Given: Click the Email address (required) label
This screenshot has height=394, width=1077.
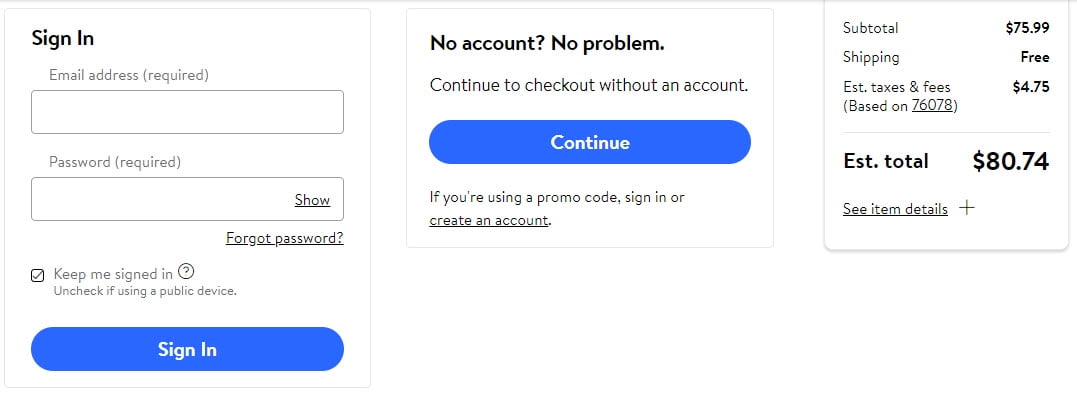Looking at the screenshot, I should [x=129, y=75].
